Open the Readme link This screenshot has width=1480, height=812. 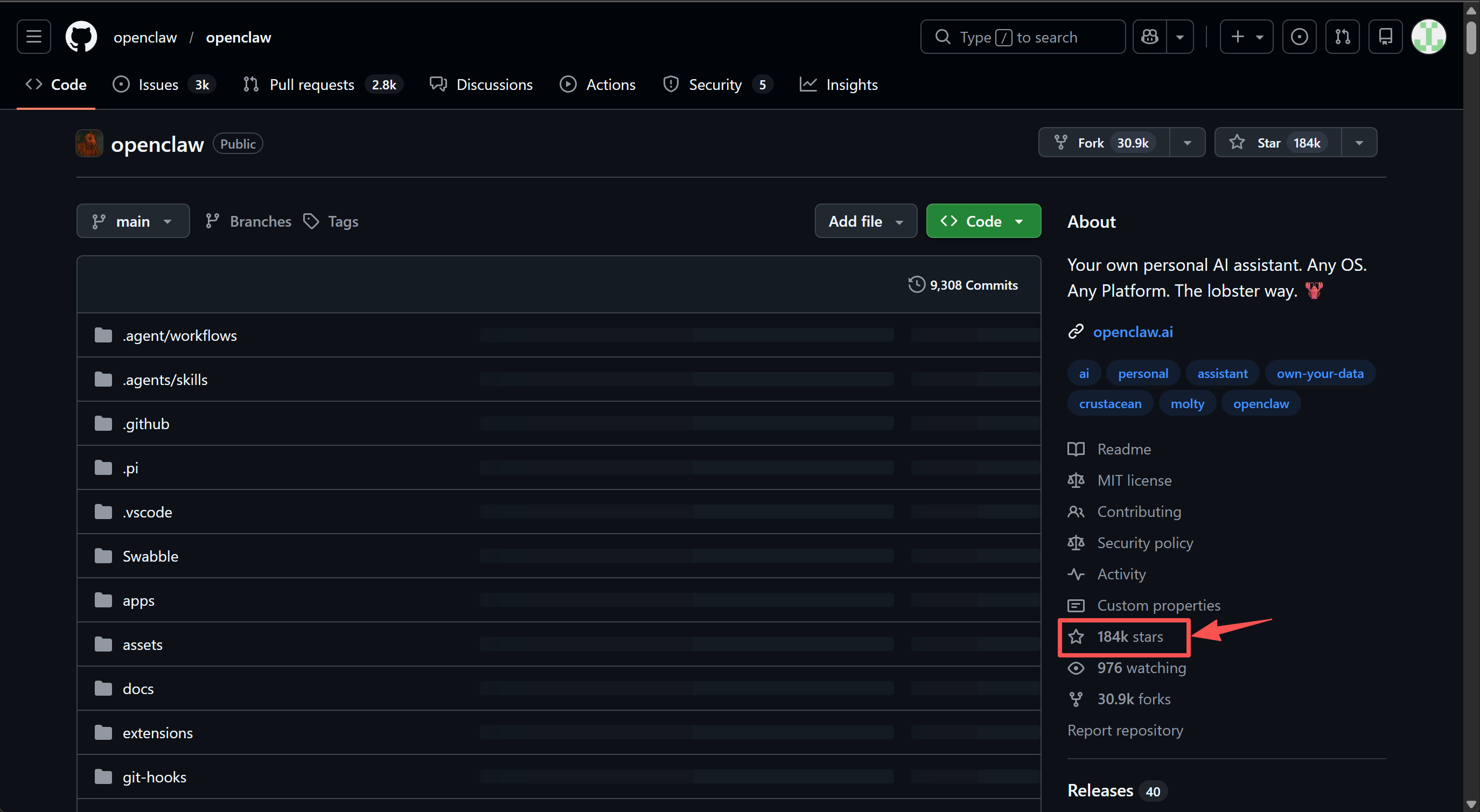1109,449
